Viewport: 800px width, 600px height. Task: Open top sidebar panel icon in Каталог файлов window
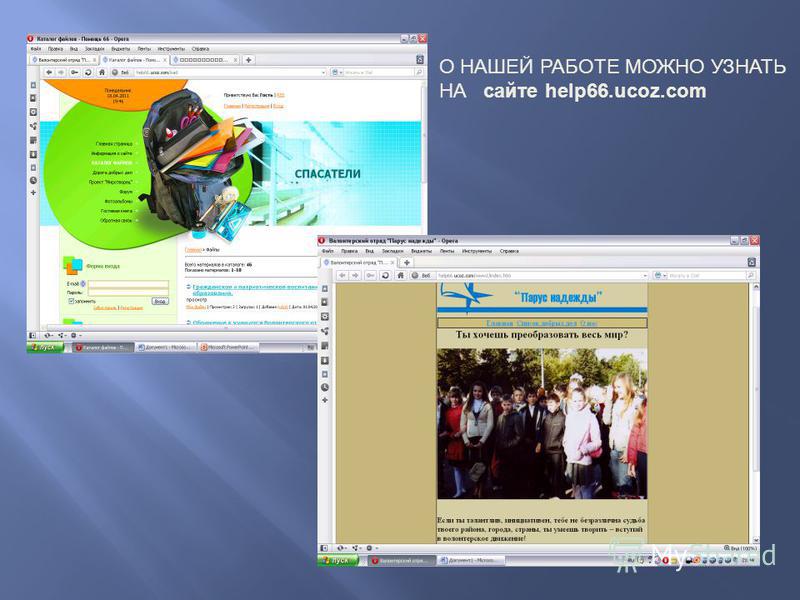pos(33,85)
